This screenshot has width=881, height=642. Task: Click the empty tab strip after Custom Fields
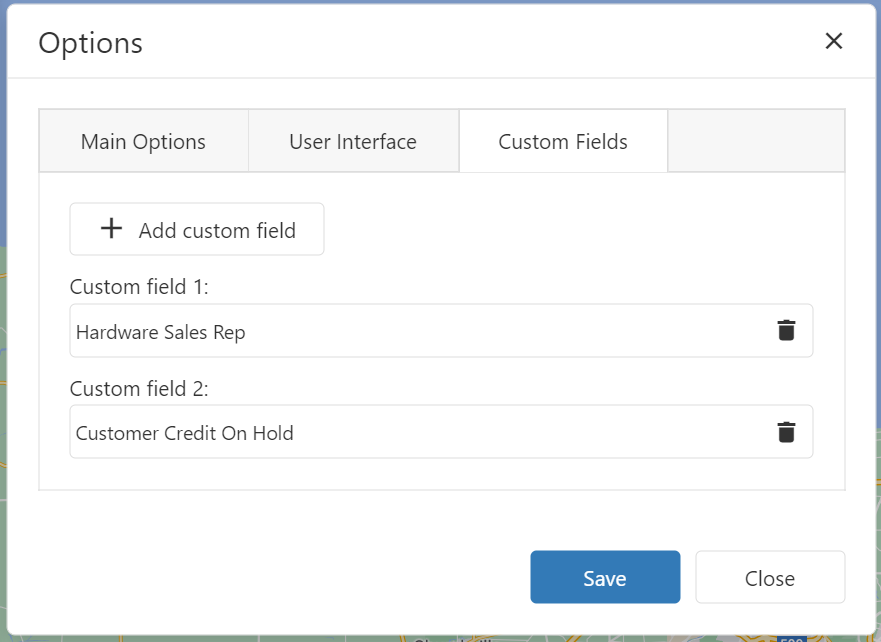[x=756, y=141]
